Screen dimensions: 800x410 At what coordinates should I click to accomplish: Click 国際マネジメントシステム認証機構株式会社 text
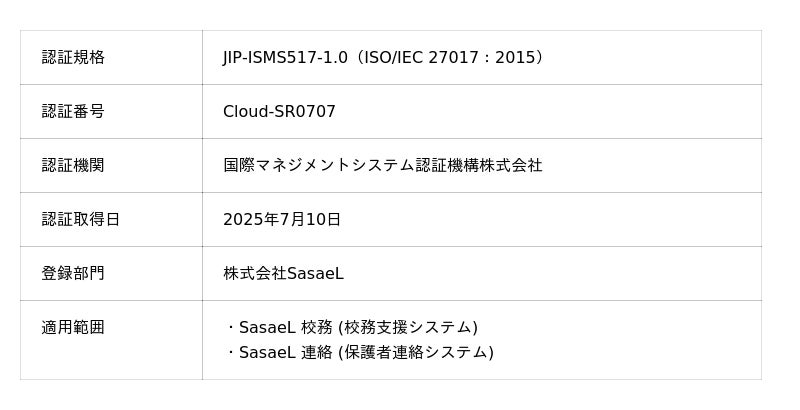[382, 166]
